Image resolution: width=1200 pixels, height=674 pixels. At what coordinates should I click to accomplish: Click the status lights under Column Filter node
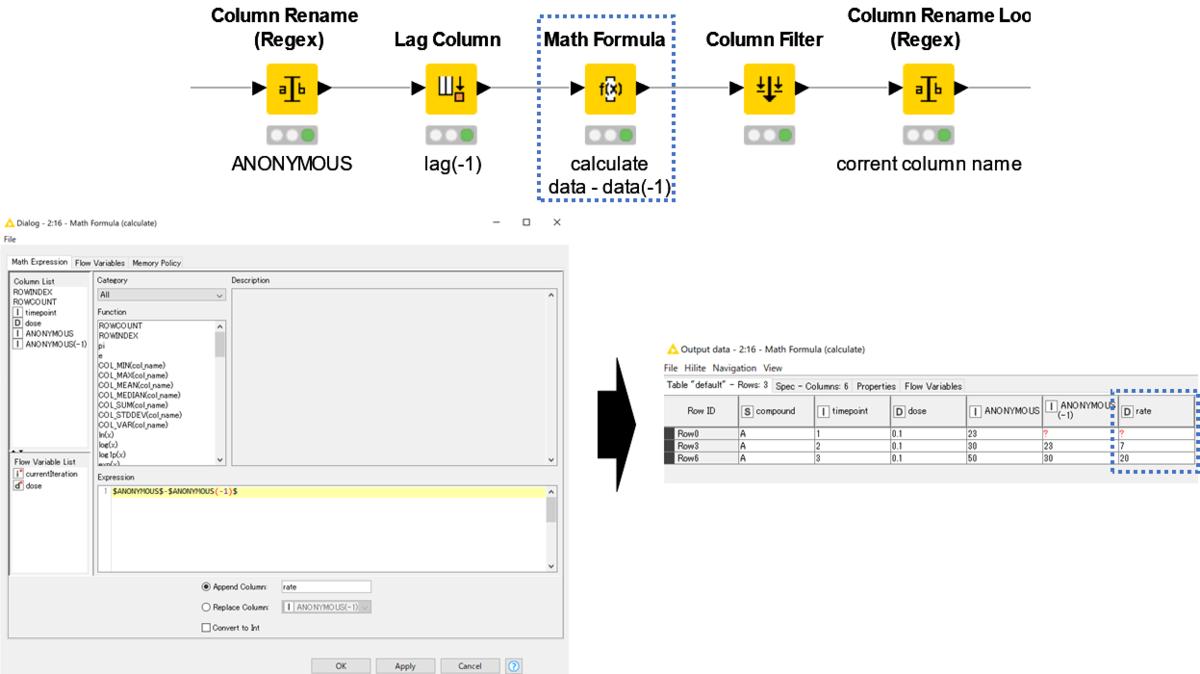coord(768,135)
